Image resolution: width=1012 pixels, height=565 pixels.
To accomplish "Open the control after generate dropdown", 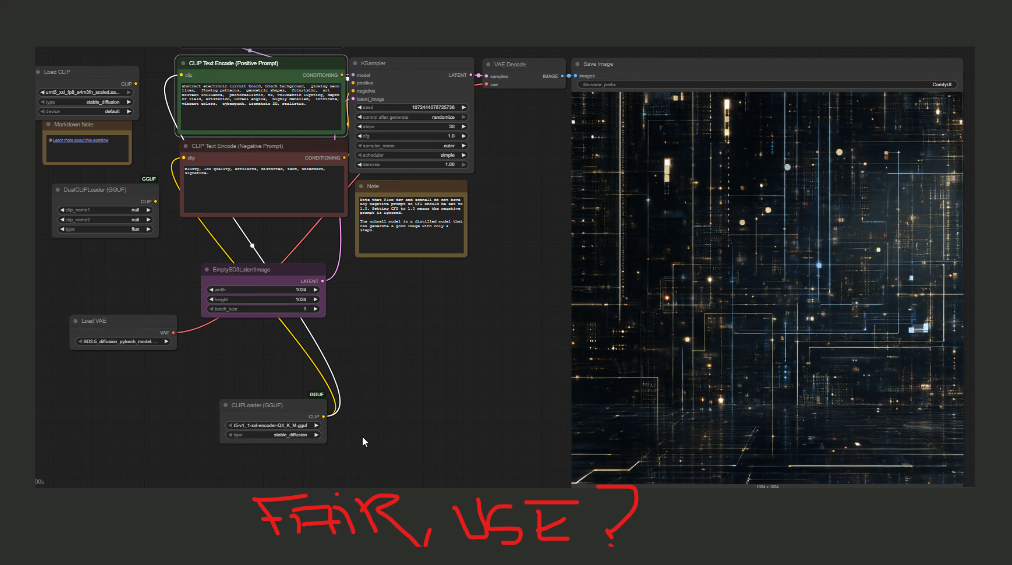I will [412, 117].
